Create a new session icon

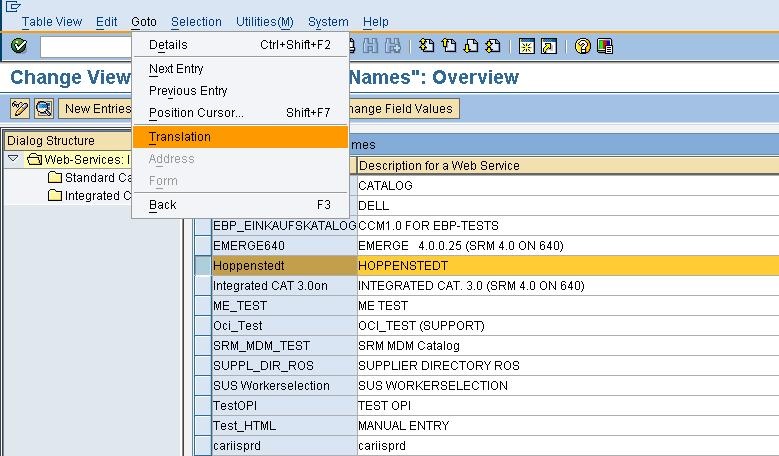pyautogui.click(x=527, y=46)
